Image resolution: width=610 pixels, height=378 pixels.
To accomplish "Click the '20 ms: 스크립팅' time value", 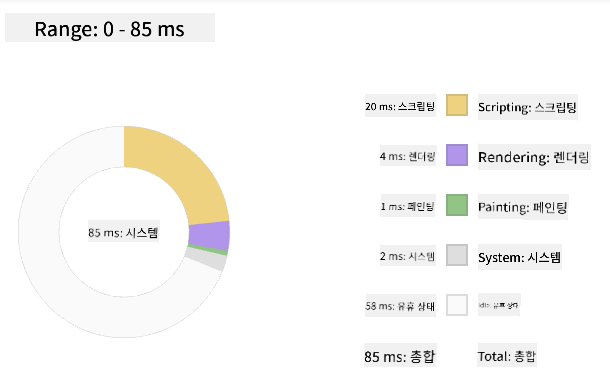I will click(400, 106).
